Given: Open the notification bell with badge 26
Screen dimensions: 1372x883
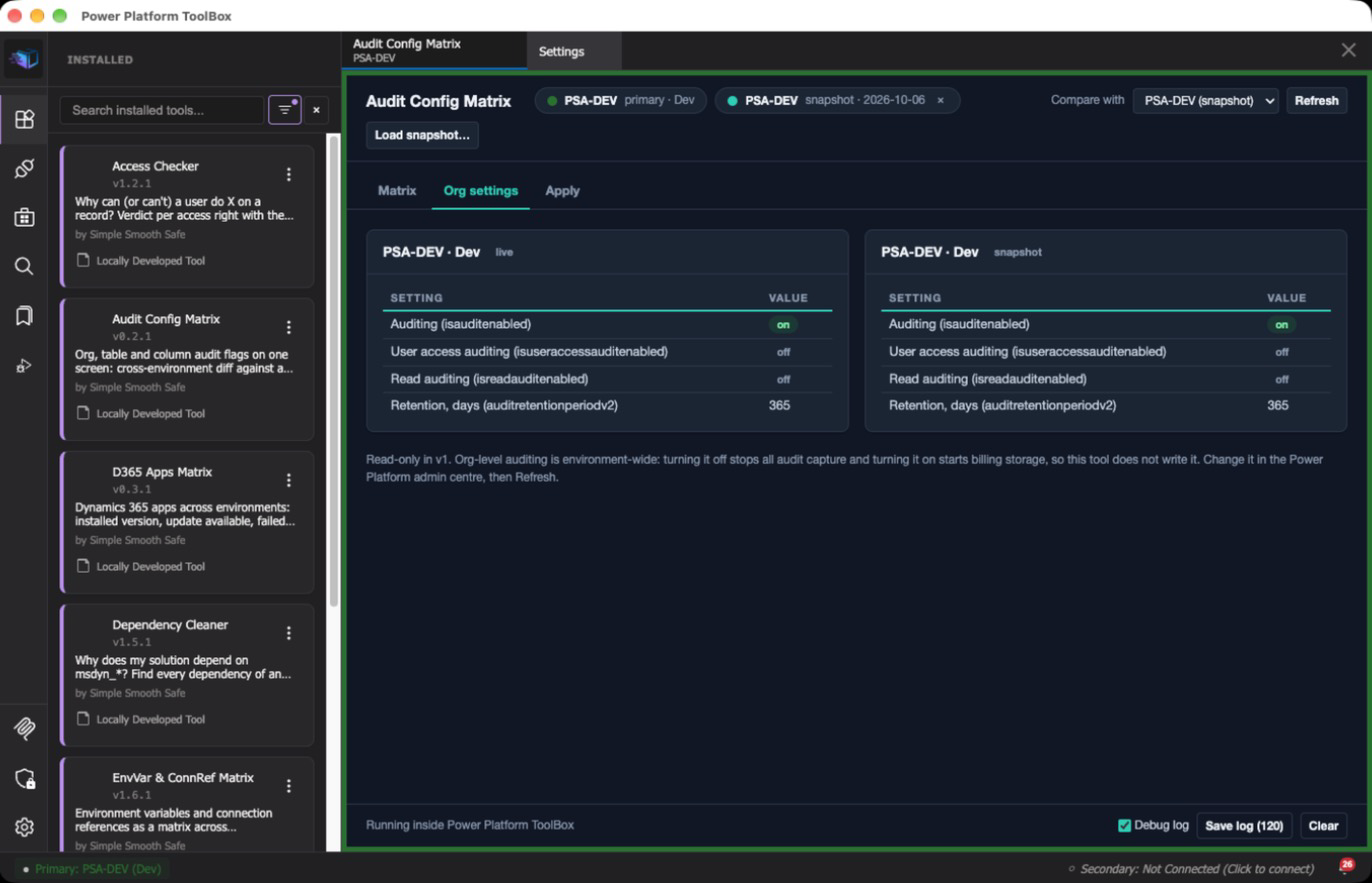Looking at the screenshot, I should pyautogui.click(x=1346, y=867).
